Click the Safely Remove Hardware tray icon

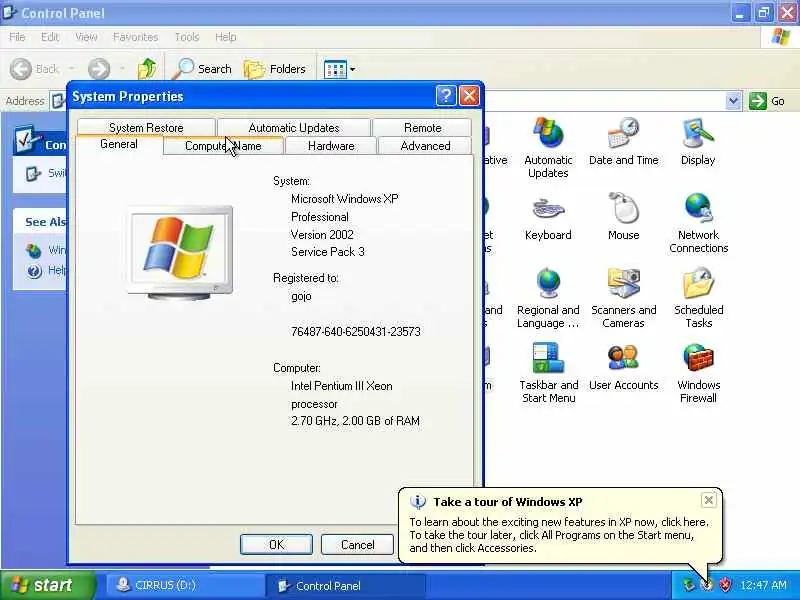(x=689, y=585)
